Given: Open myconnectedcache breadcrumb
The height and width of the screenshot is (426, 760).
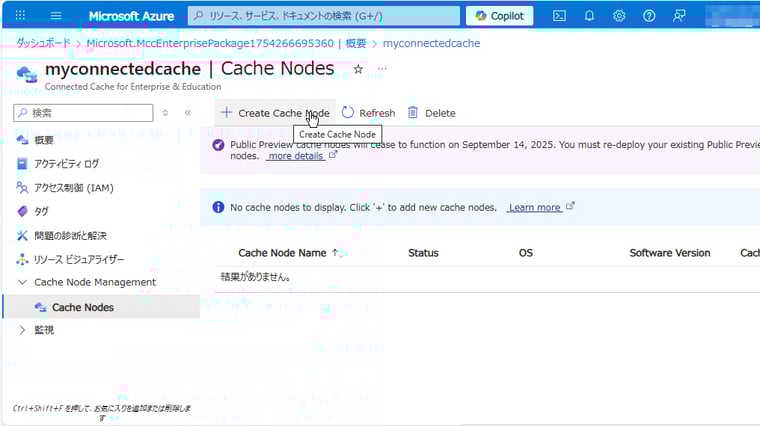Looking at the screenshot, I should point(431,43).
